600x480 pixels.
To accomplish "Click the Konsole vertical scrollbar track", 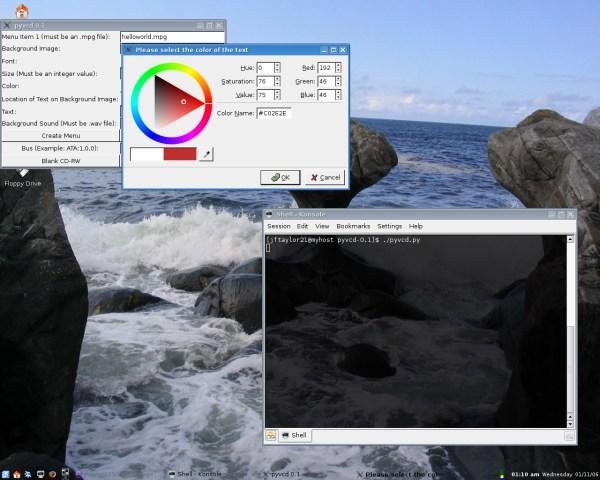I will (570, 329).
